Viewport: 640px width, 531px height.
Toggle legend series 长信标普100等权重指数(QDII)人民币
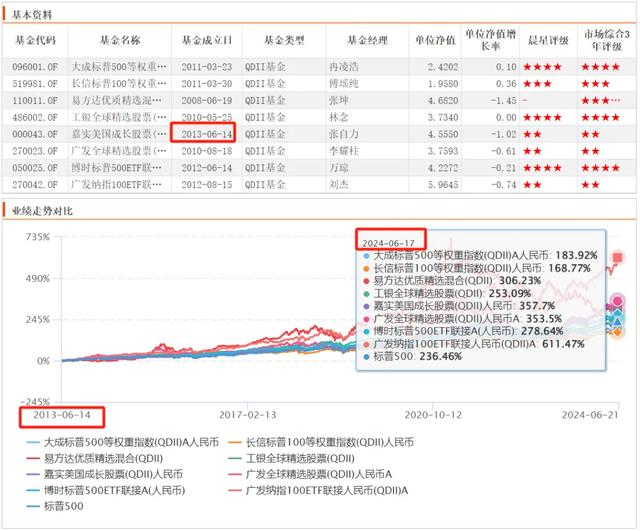[x=321, y=442]
